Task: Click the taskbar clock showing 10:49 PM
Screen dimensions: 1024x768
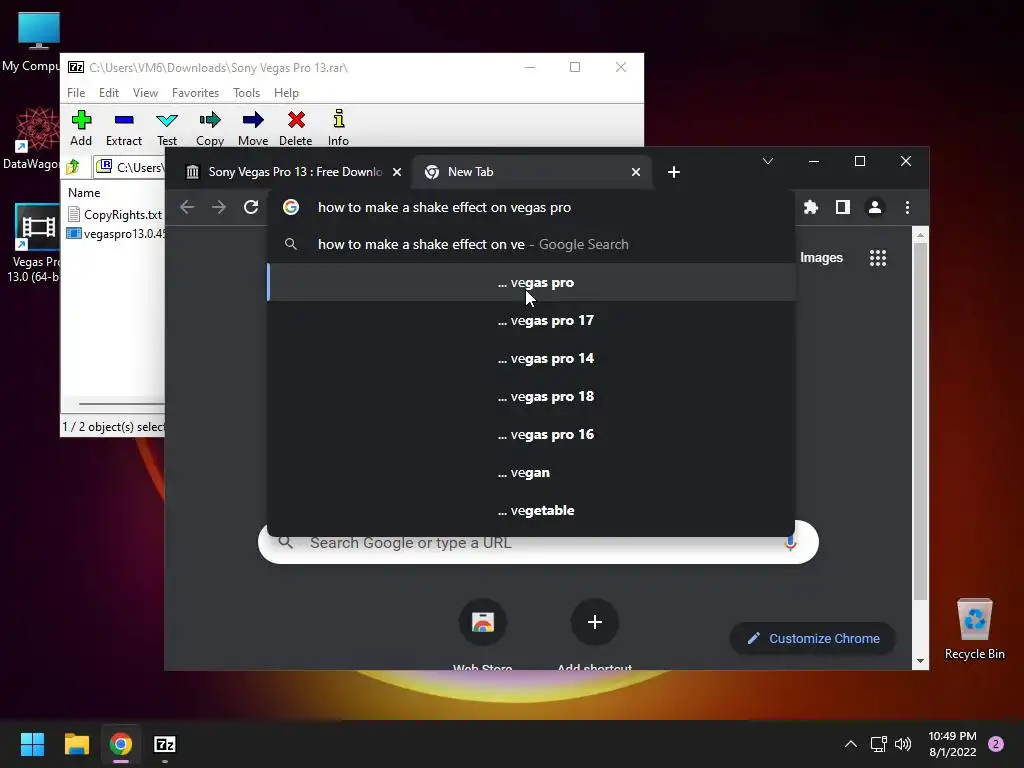Action: [952, 744]
